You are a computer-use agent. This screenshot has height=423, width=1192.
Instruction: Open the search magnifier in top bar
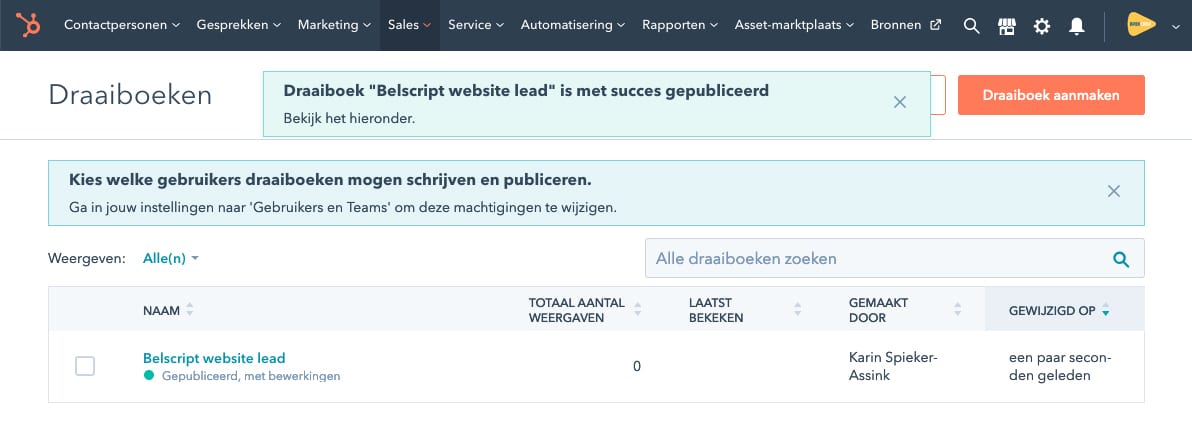click(971, 26)
